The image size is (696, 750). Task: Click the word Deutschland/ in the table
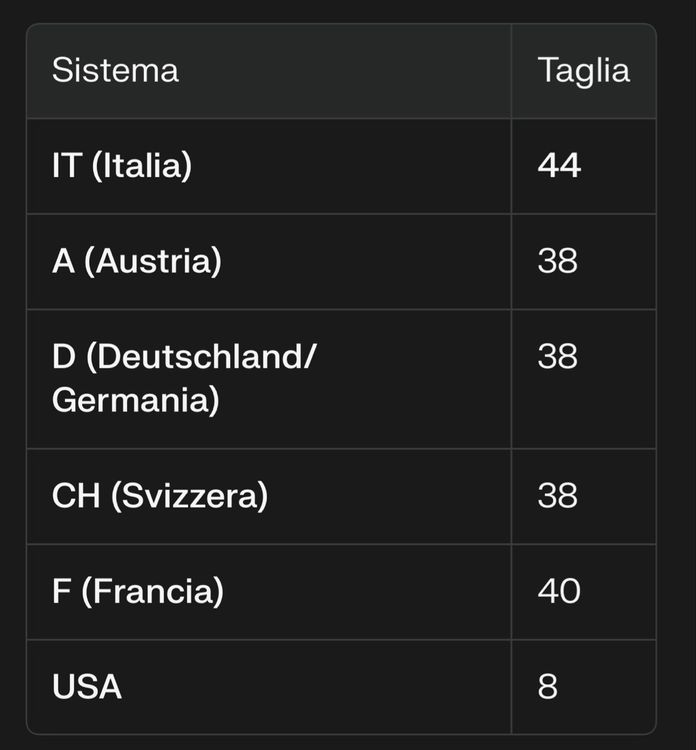click(x=207, y=357)
